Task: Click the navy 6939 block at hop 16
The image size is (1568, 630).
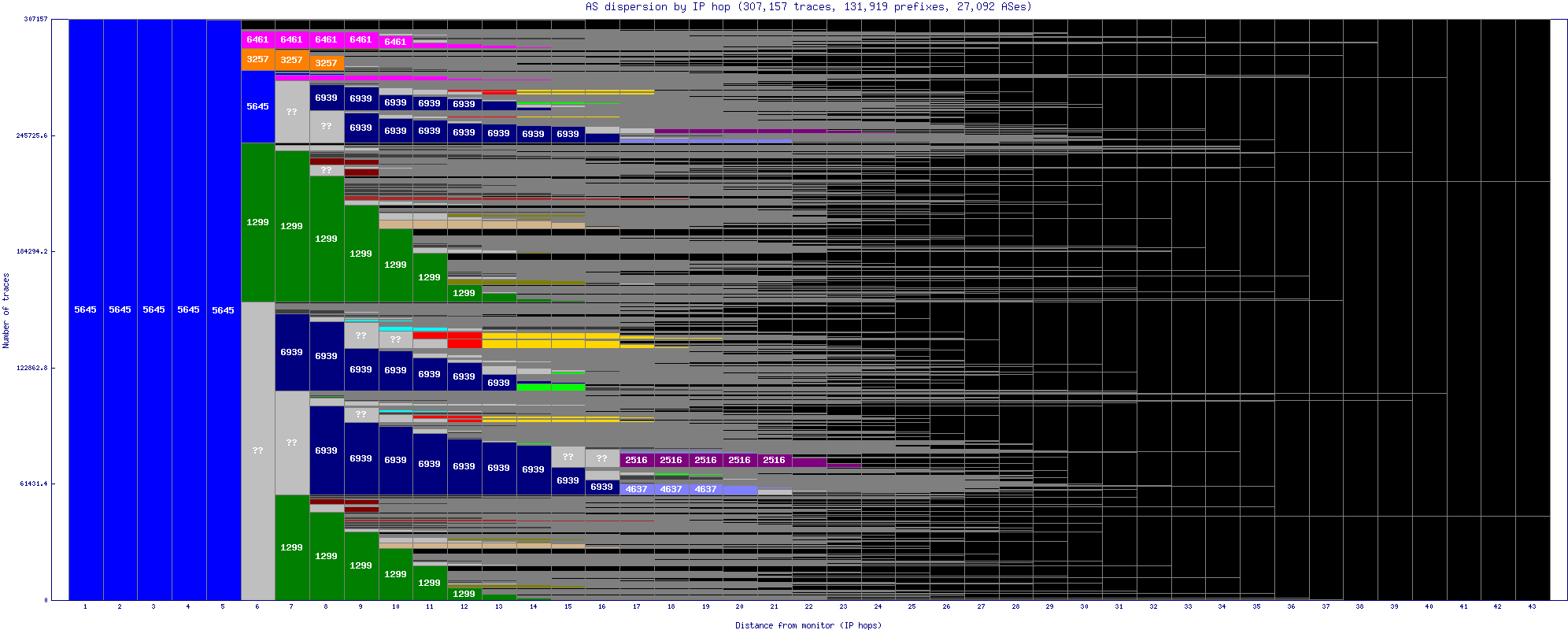Action: [602, 487]
